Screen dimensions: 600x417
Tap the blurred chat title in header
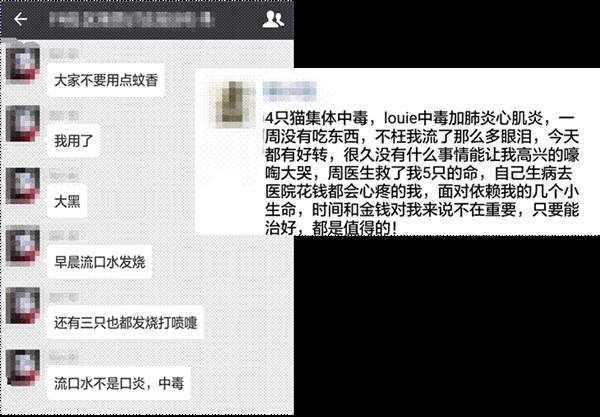coord(131,20)
